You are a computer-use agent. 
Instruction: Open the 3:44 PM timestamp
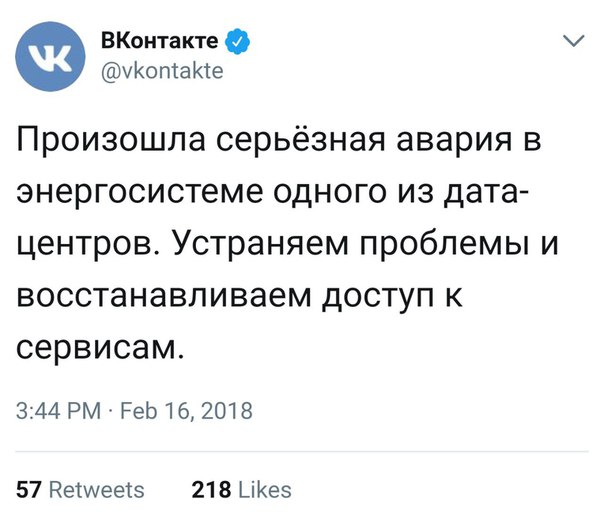coord(59,411)
